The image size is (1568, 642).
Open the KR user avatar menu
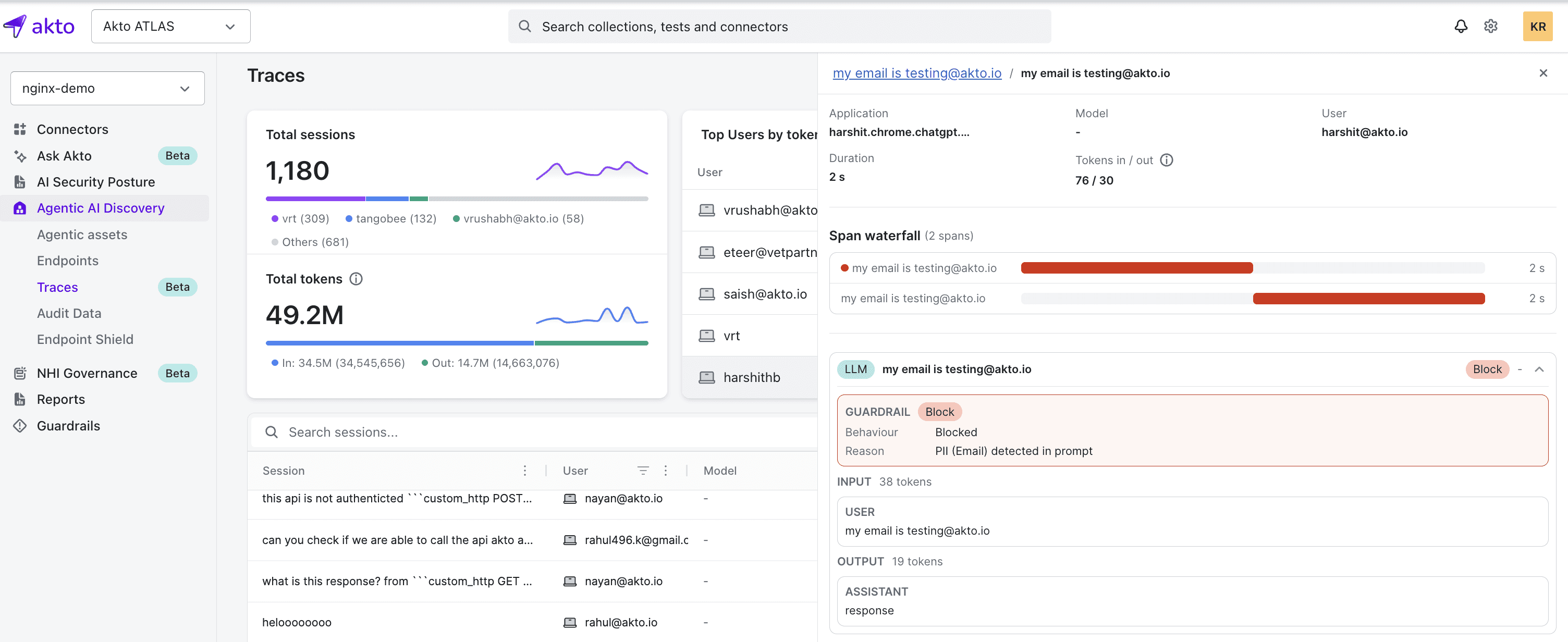point(1538,26)
